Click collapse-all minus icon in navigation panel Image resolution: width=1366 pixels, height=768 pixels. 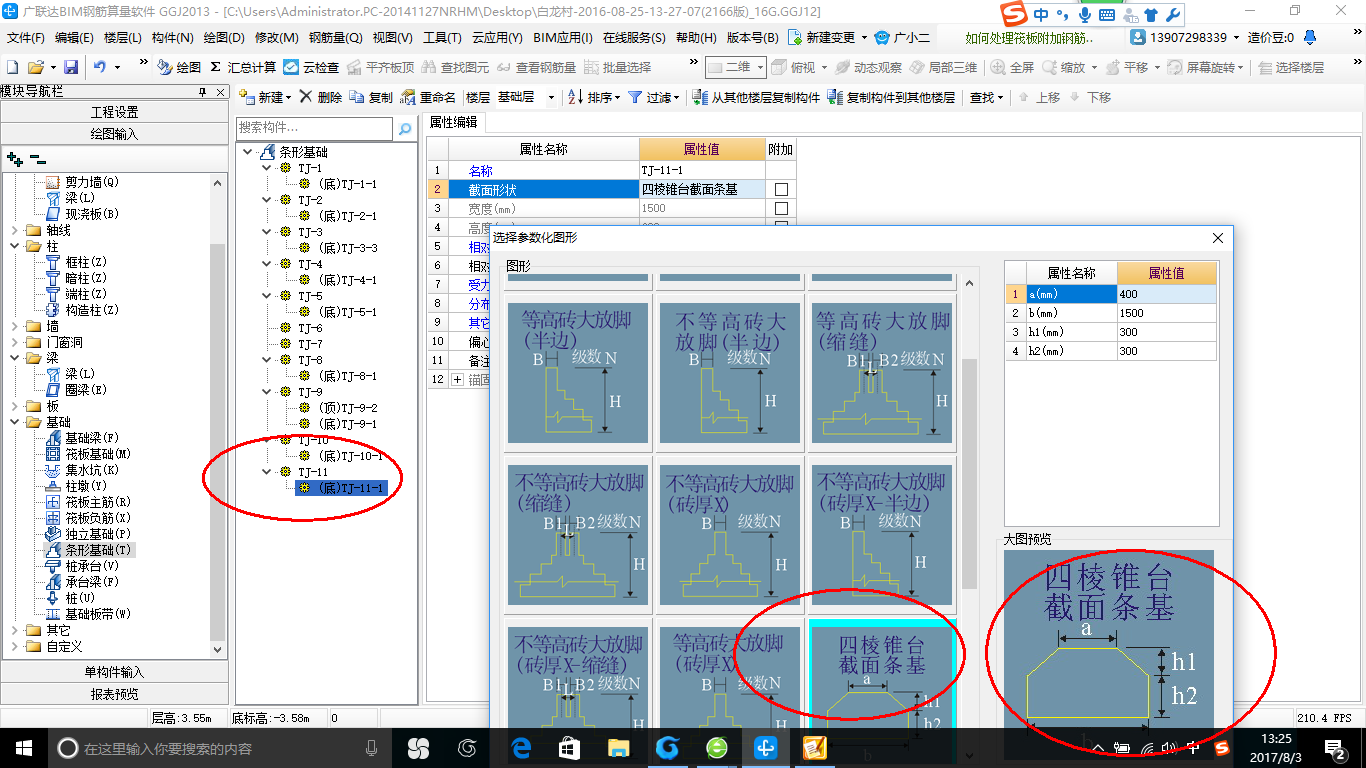point(38,159)
